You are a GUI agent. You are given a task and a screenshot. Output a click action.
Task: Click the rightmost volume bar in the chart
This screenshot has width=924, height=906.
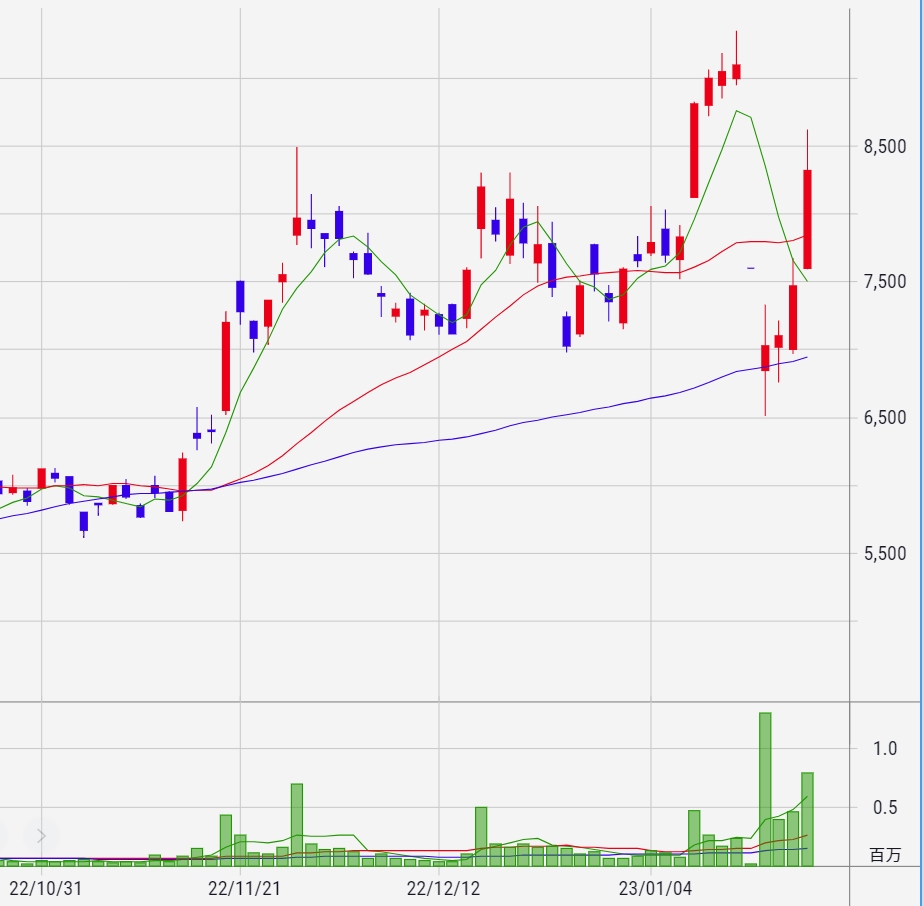(807, 819)
